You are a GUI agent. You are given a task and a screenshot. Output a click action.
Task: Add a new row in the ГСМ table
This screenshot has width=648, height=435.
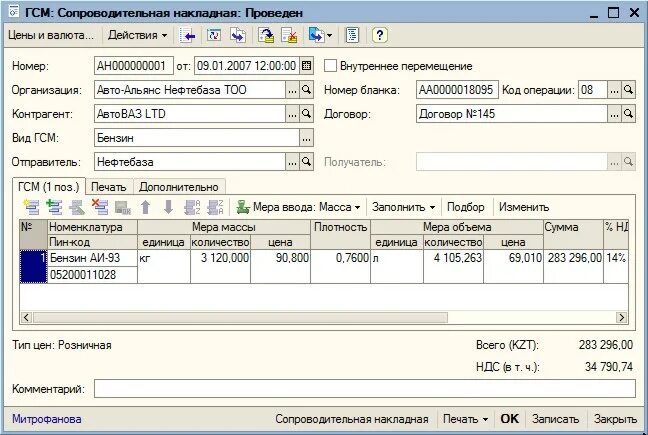click(x=31, y=207)
